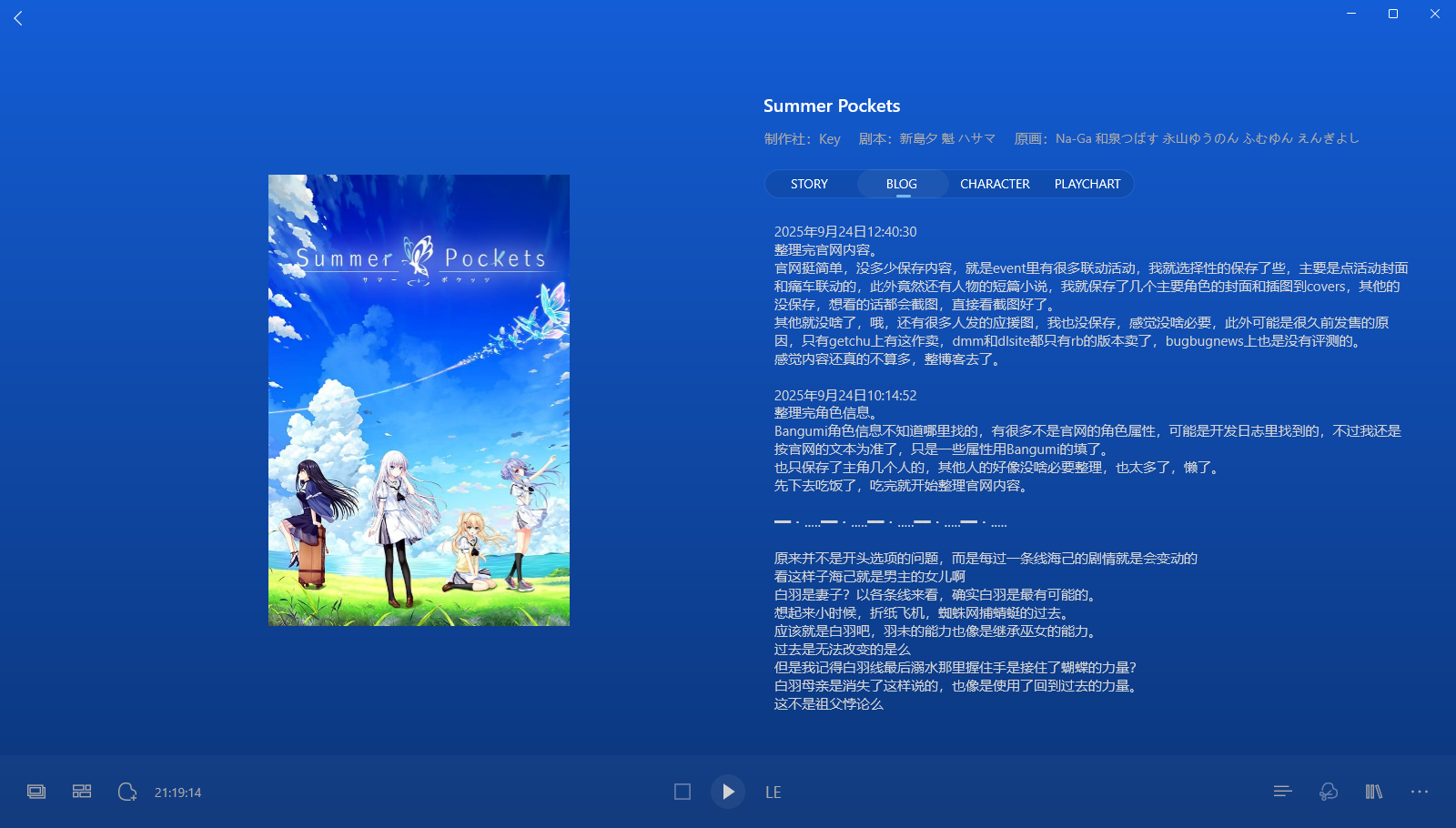Open the CHARACTER tab
Viewport: 1456px width, 828px height.
[995, 184]
